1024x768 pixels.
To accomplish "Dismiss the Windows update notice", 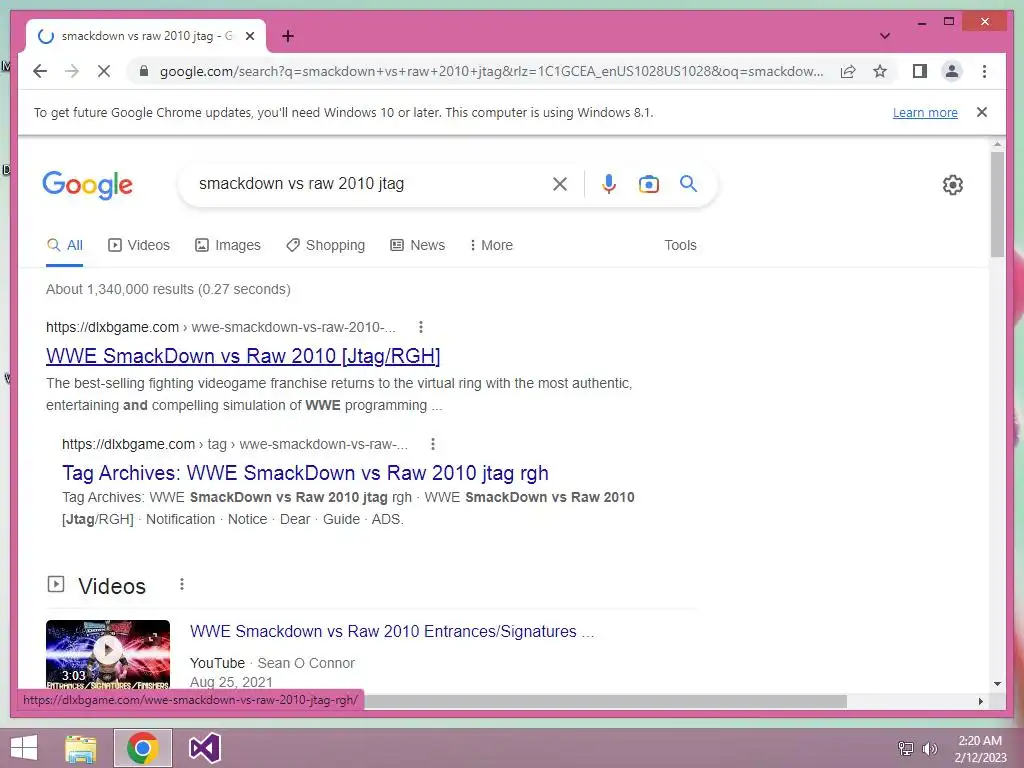I will click(x=981, y=112).
